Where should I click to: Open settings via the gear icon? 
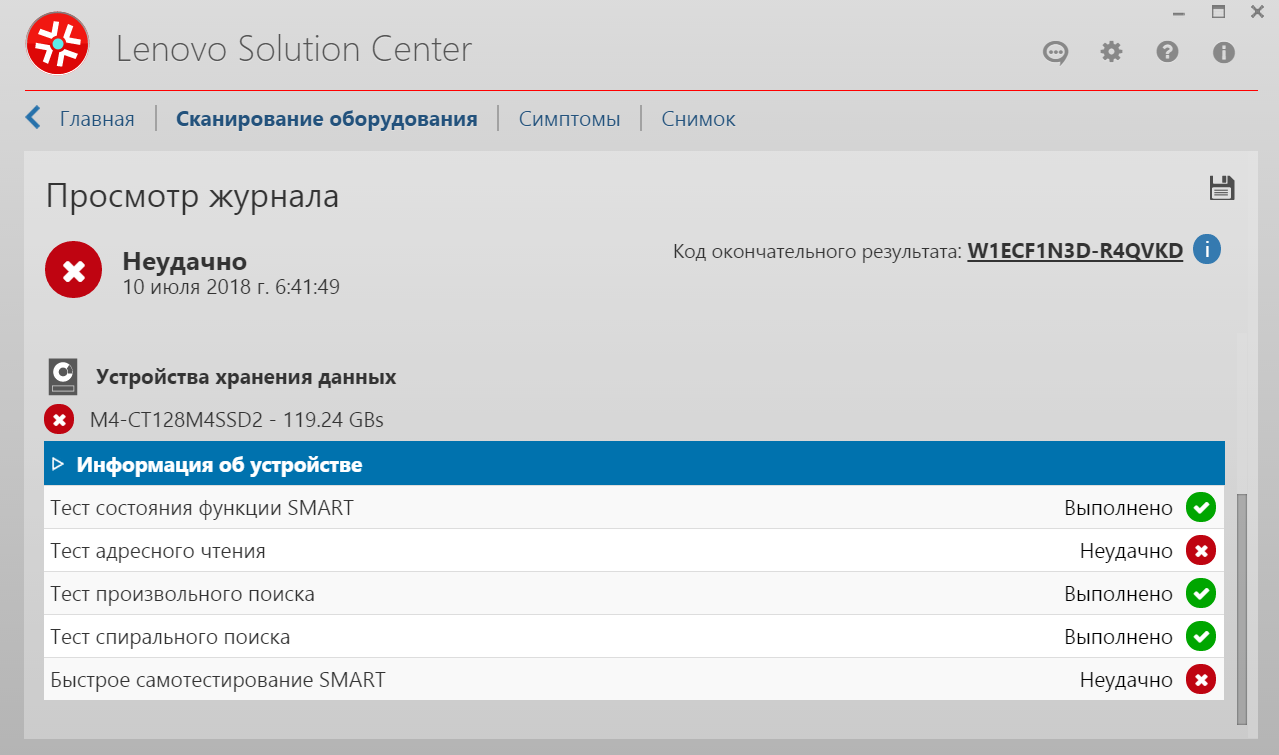point(1111,52)
